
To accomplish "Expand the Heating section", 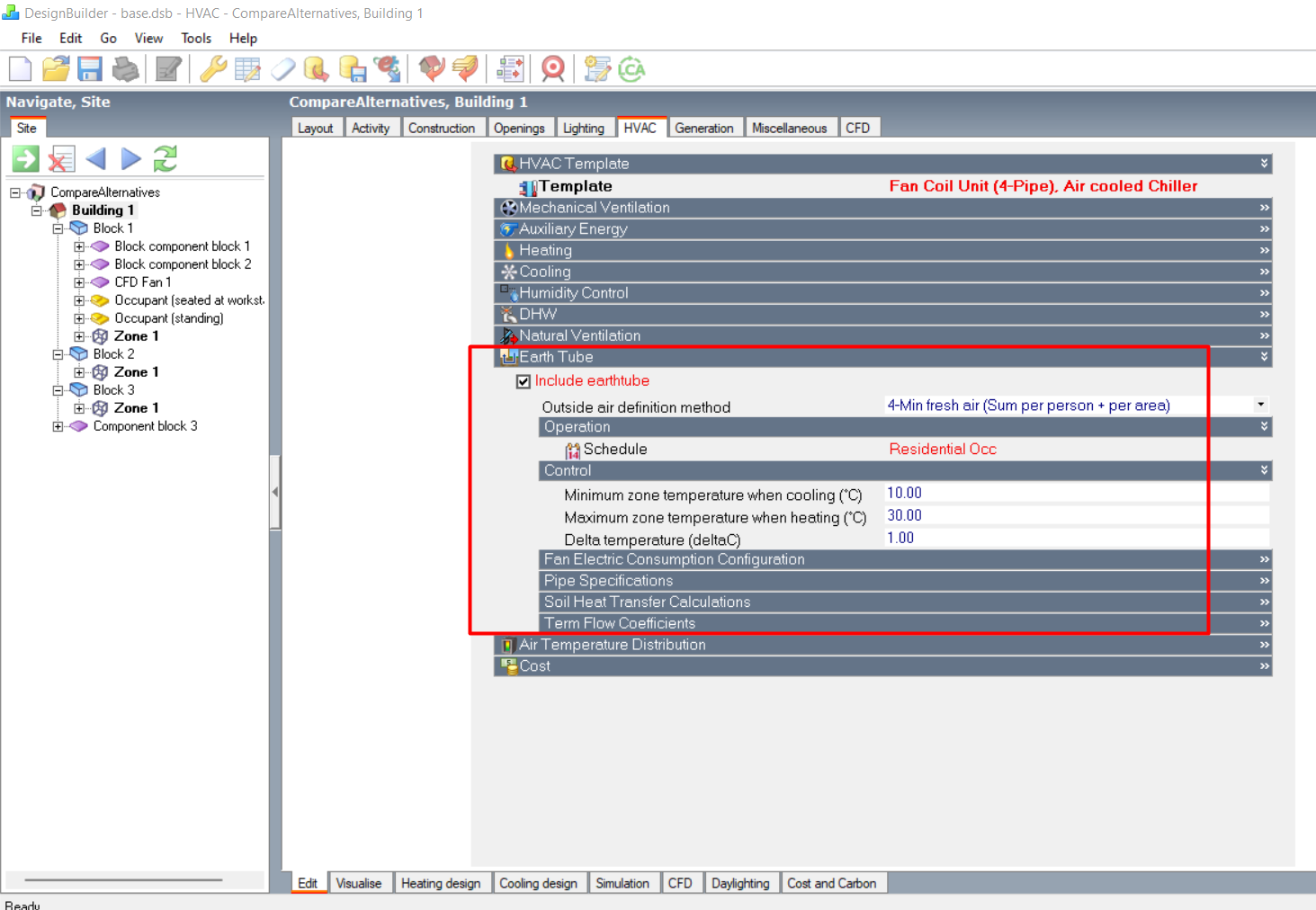I will [x=882, y=250].
